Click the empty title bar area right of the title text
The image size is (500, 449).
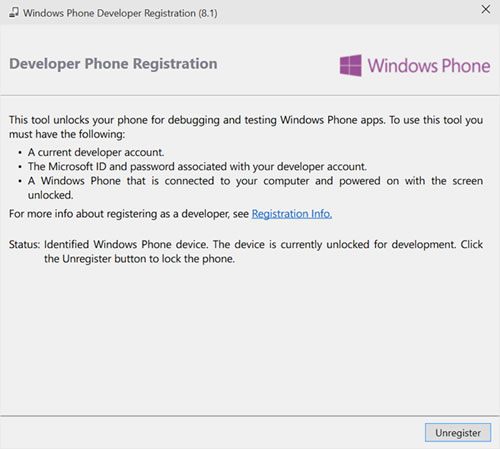coord(347,13)
